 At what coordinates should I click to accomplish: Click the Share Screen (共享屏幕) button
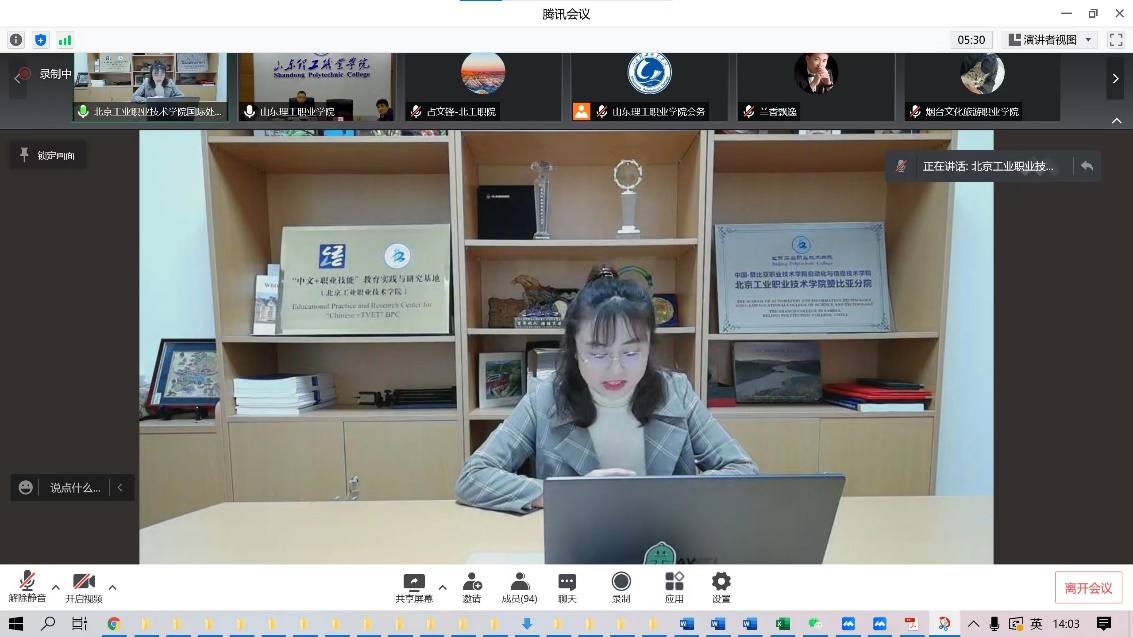(413, 588)
